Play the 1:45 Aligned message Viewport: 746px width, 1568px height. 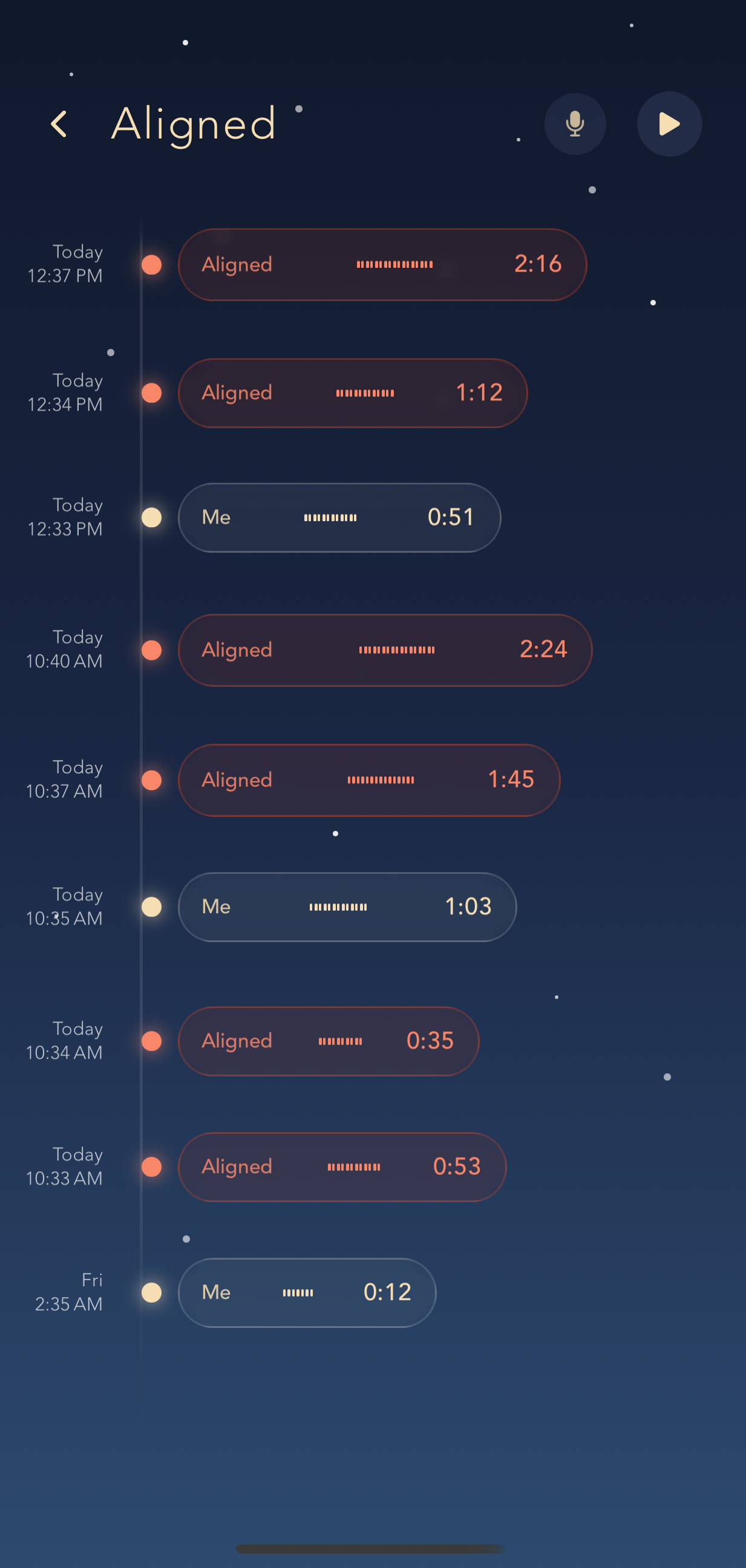[x=368, y=779]
